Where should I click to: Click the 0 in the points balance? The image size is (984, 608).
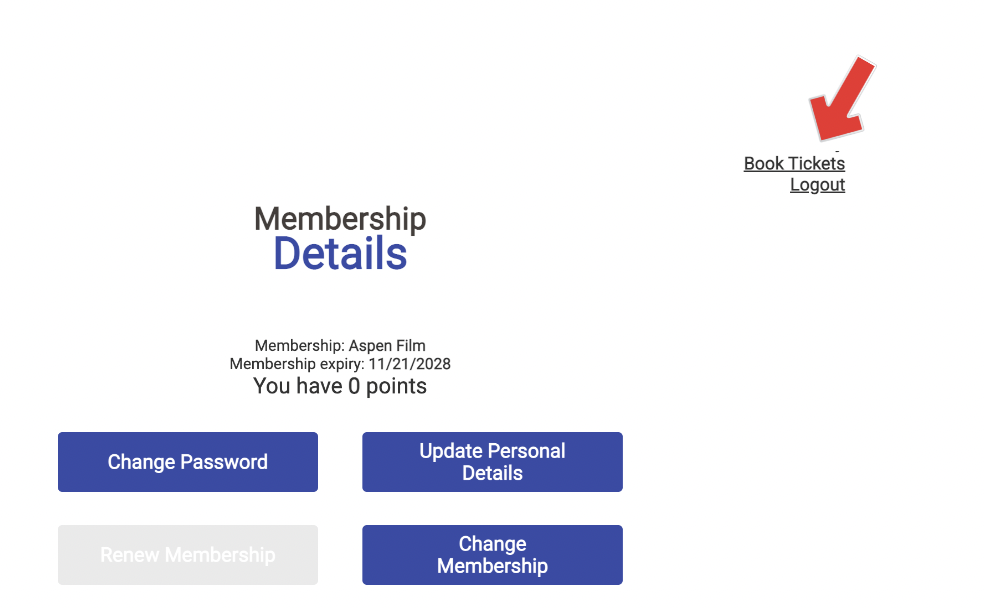tap(354, 386)
